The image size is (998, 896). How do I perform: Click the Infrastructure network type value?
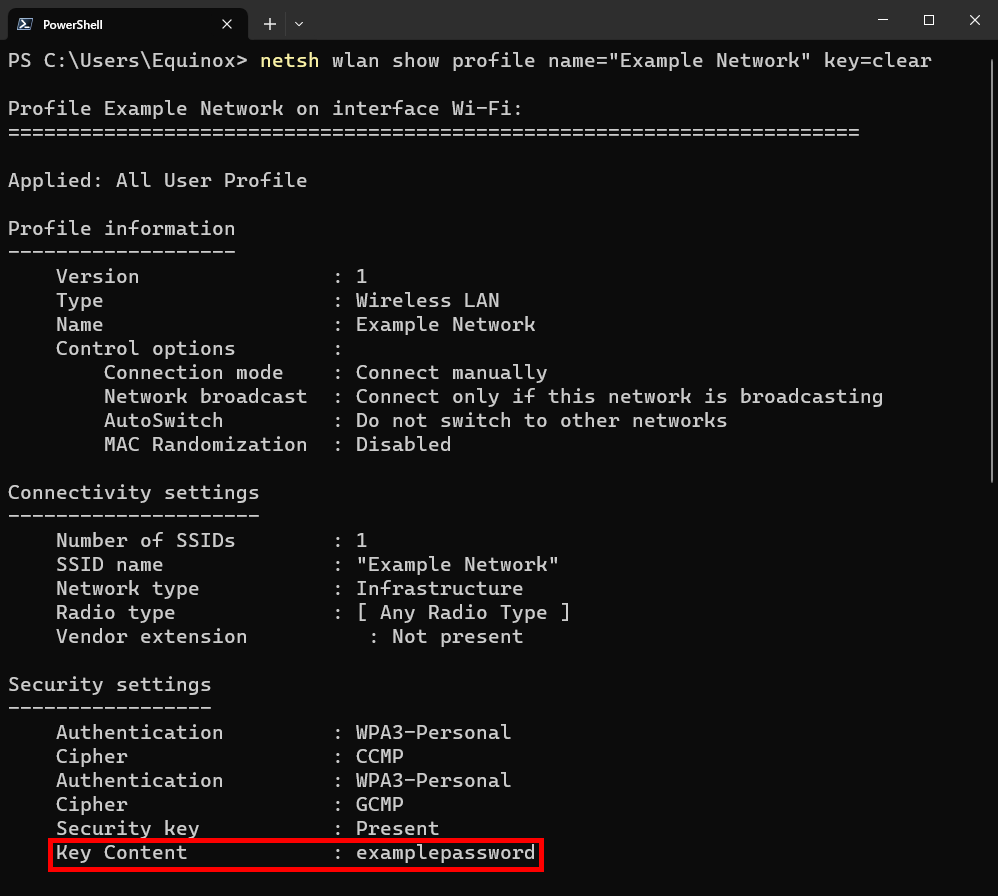pyautogui.click(x=439, y=589)
